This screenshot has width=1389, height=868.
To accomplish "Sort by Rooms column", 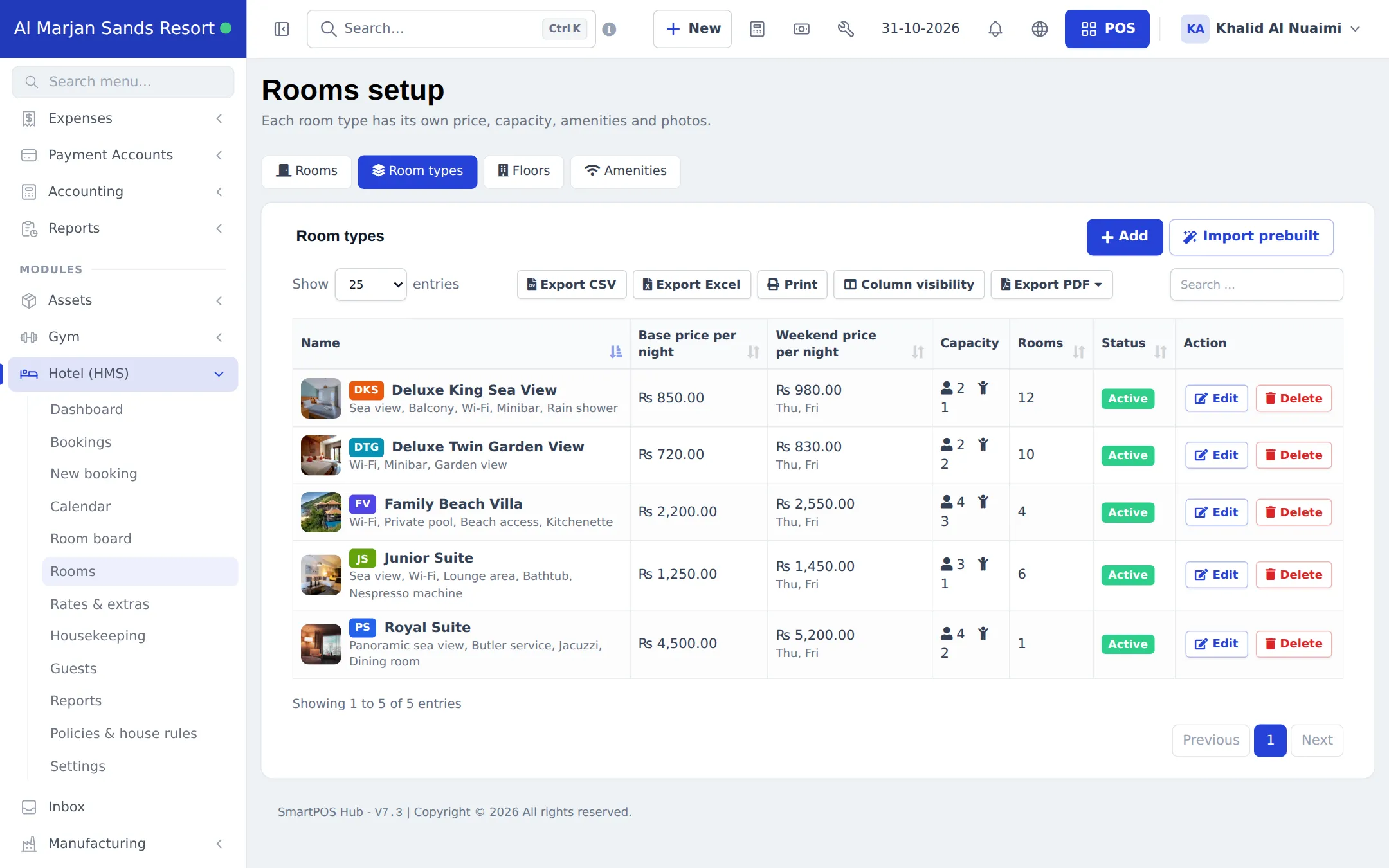I will click(1078, 351).
